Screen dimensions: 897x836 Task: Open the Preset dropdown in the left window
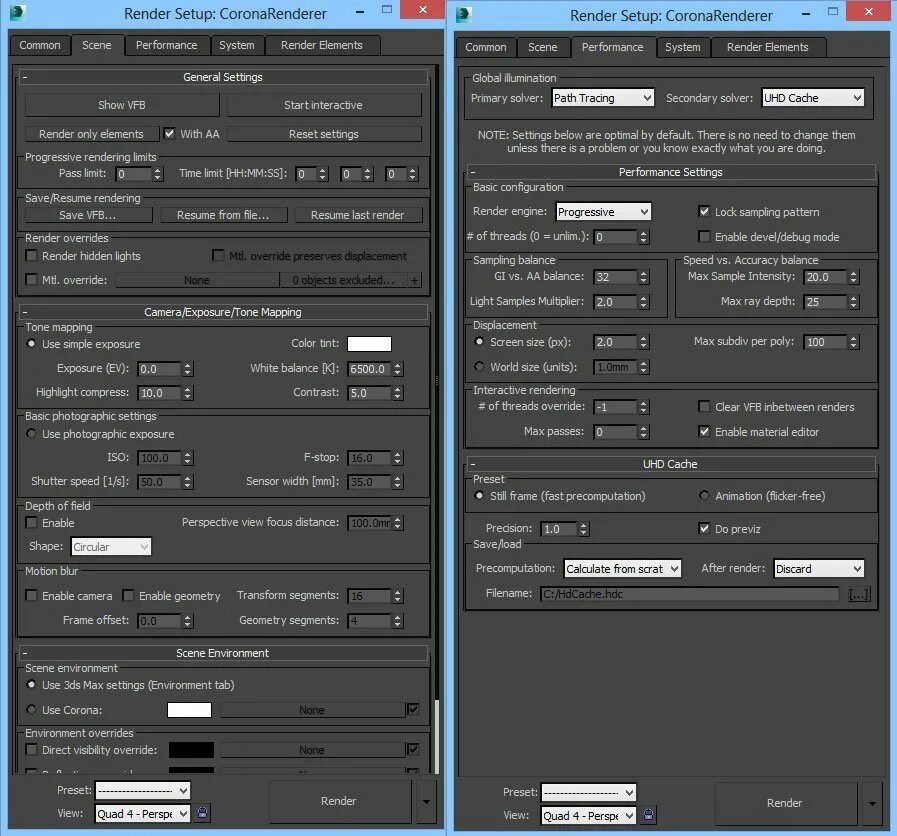(x=142, y=791)
